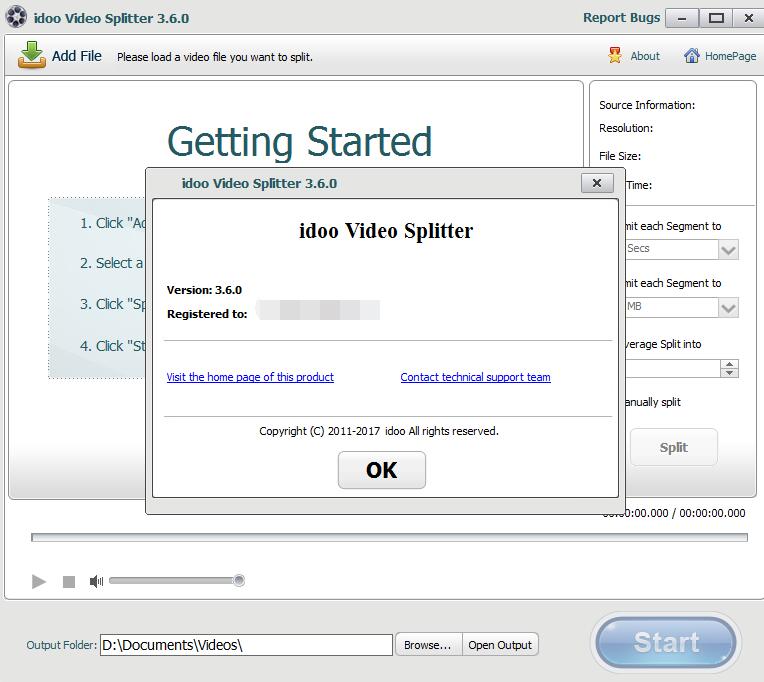
Task: Click the Open Output button
Action: point(500,645)
